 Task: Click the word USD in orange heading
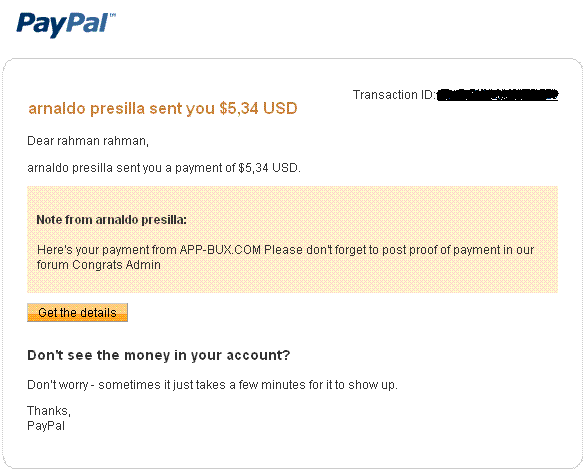(x=280, y=108)
